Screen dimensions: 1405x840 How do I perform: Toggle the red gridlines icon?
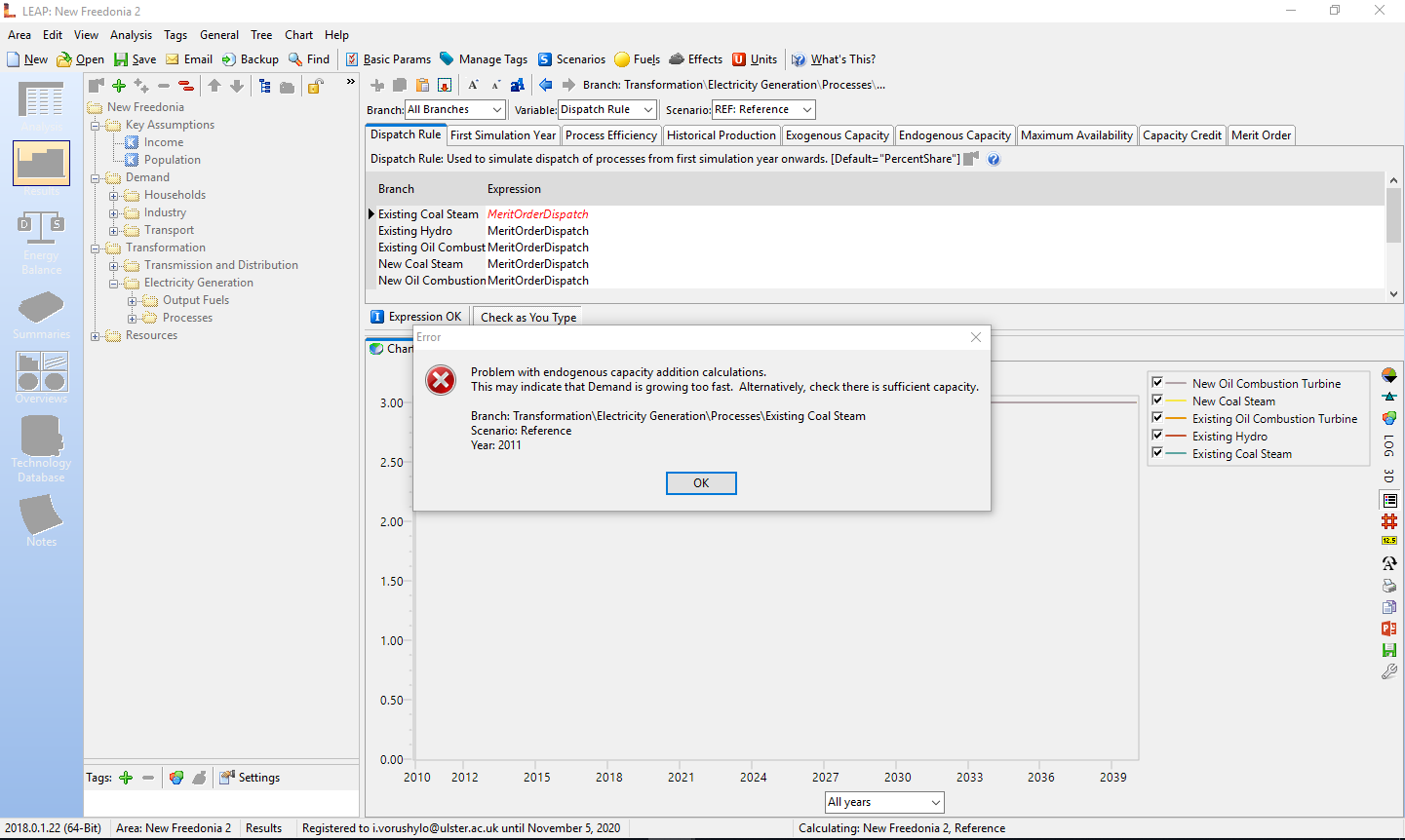(x=1389, y=521)
